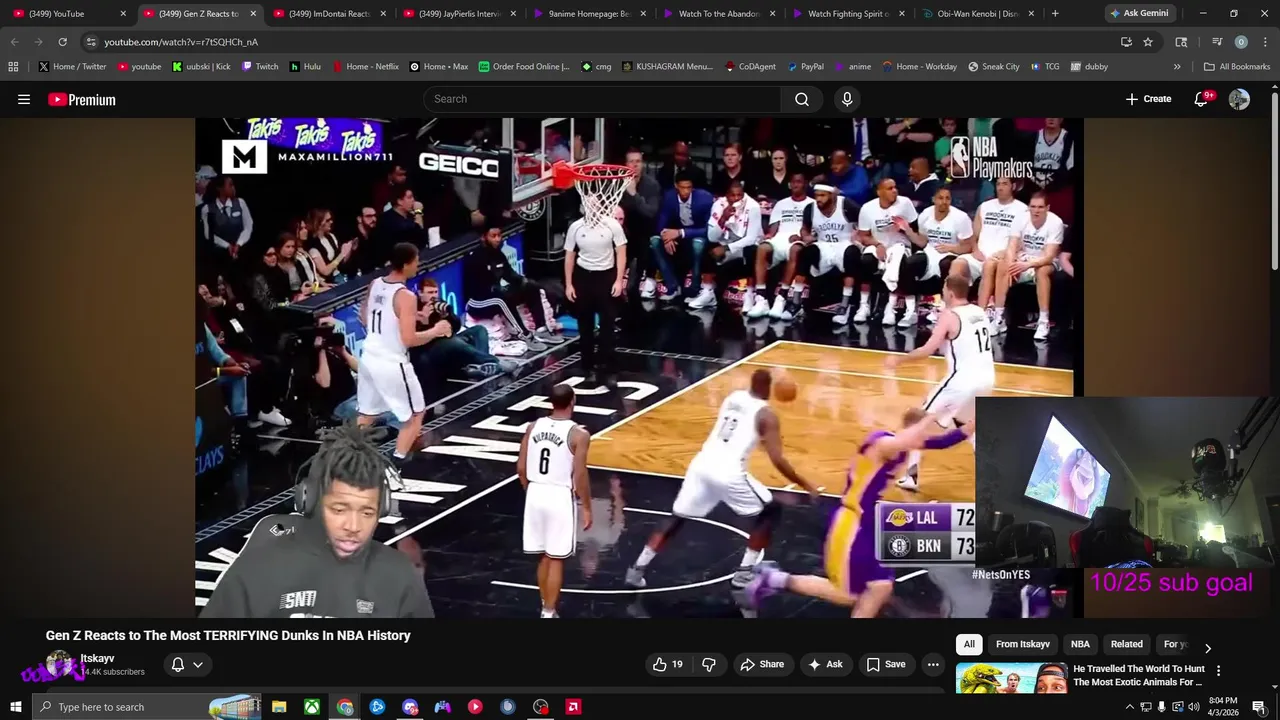Click the Ask button
Viewport: 1280px width, 720px height.
click(x=826, y=664)
